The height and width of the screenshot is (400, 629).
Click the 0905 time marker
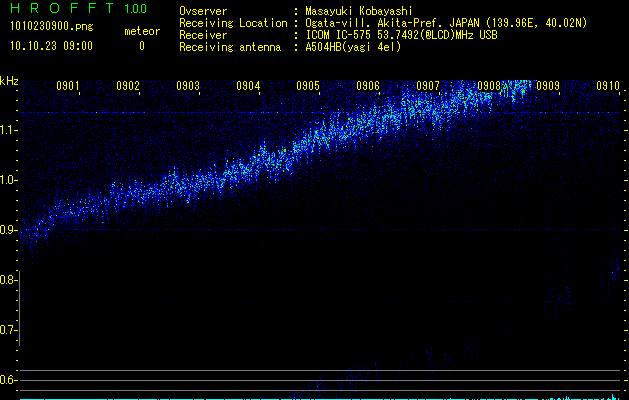tap(308, 86)
